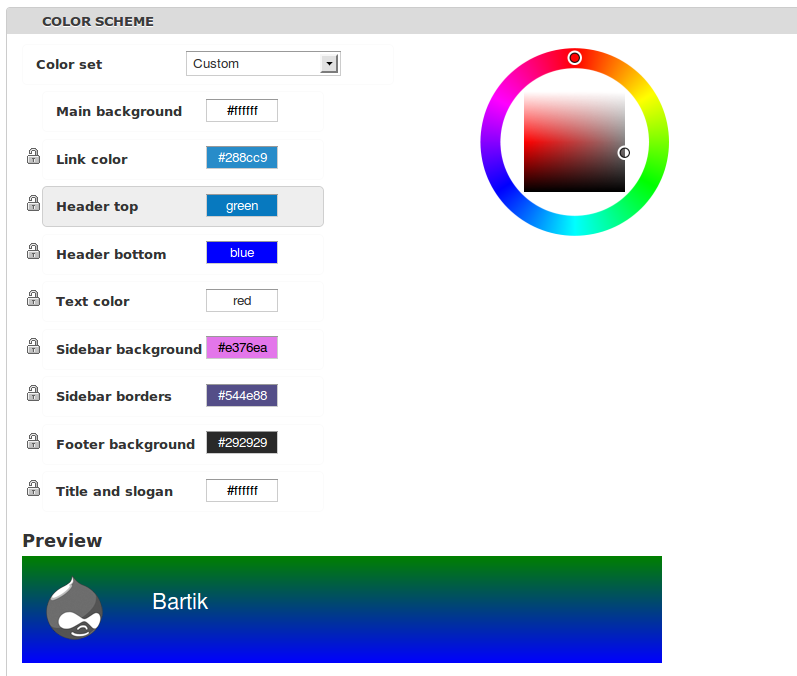Click the Title and slogan label
797x676 pixels.
click(x=114, y=491)
